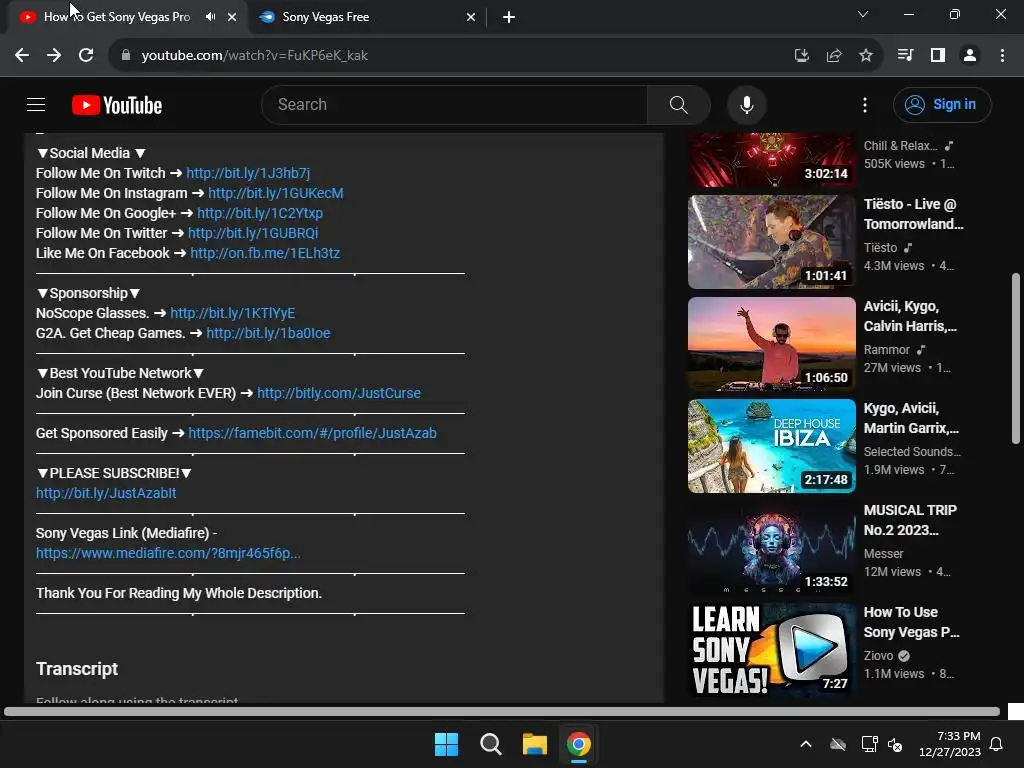The image size is (1024, 768).
Task: Open the Sony Vegas Mediafire download link
Action: (168, 553)
